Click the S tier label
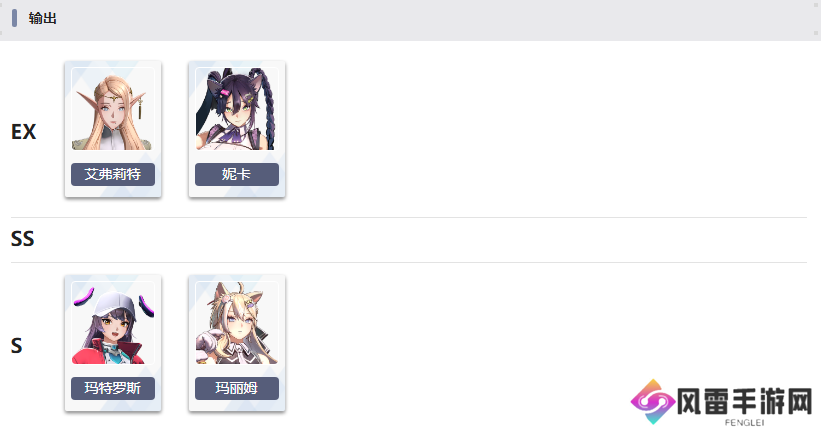Viewport: 821px width, 428px height. [x=17, y=346]
